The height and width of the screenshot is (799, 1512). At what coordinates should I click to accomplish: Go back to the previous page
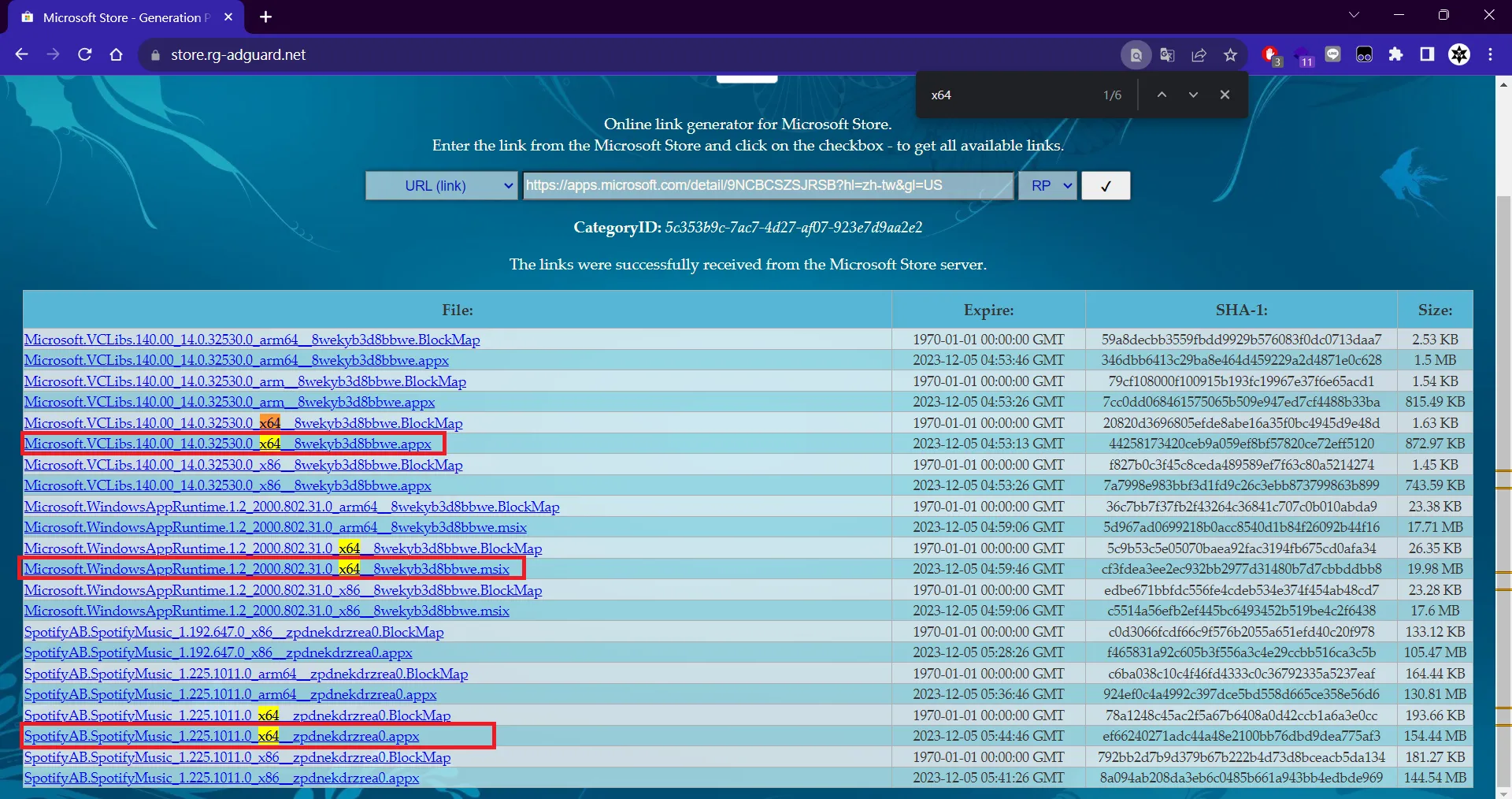click(x=22, y=54)
